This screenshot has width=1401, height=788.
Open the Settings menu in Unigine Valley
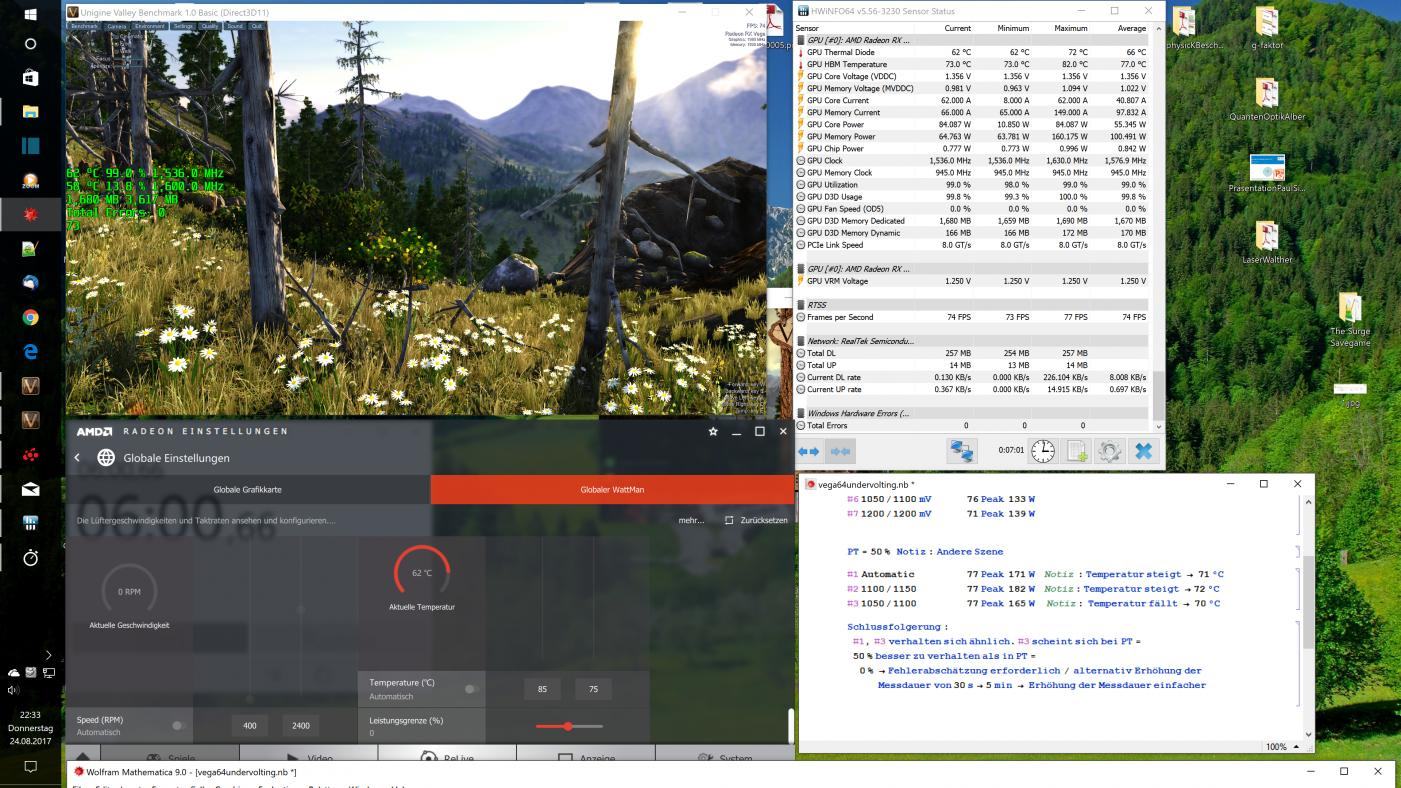click(x=183, y=26)
